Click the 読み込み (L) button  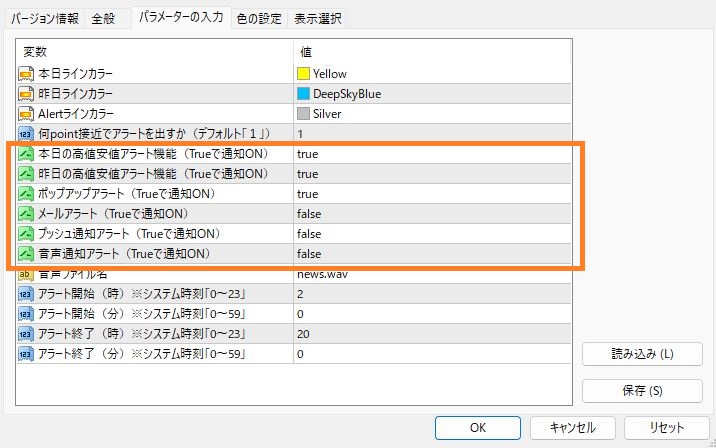pyautogui.click(x=642, y=354)
